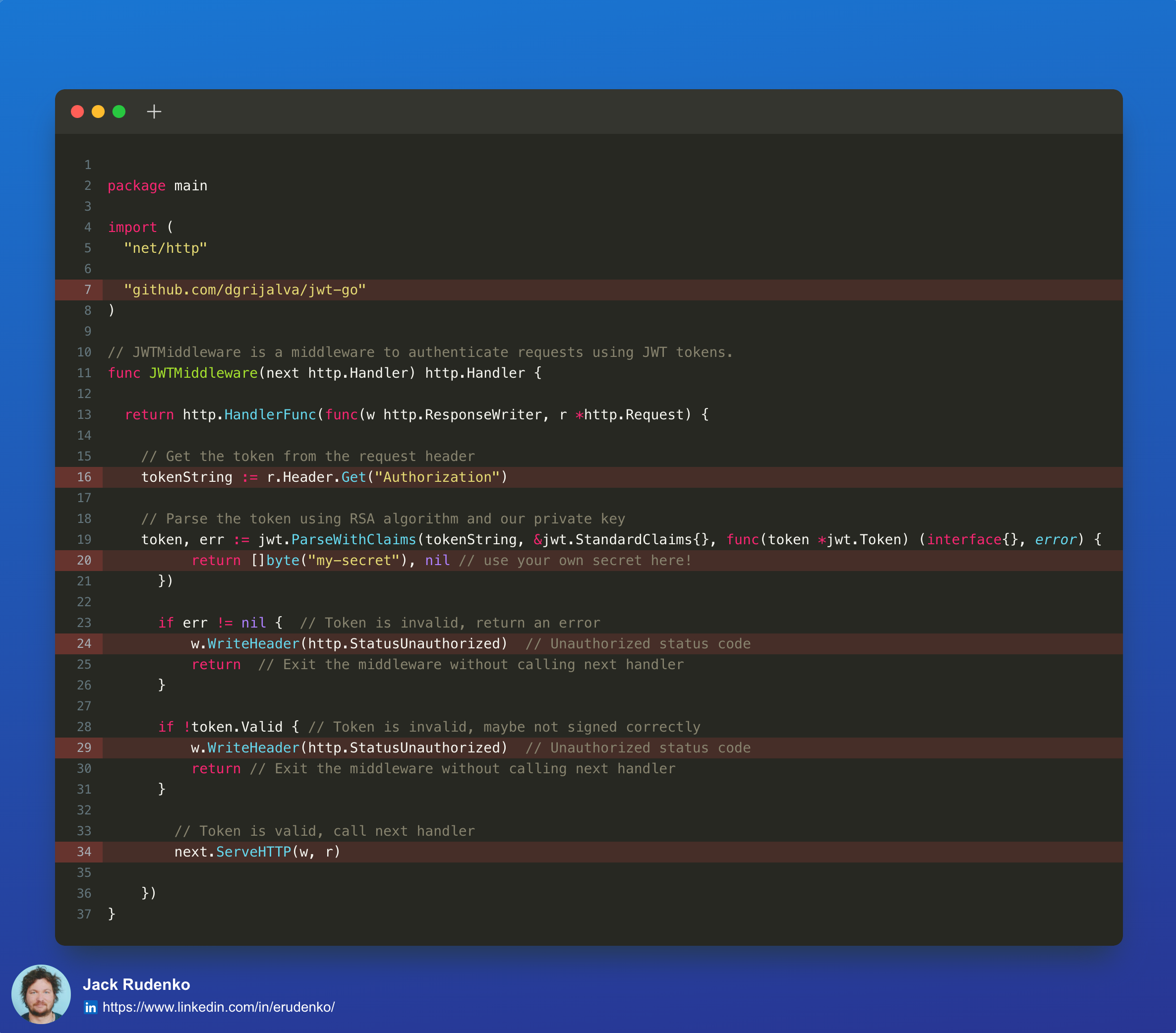The height and width of the screenshot is (1033, 1176).
Task: Click the "net/http" import string
Action: (x=166, y=248)
